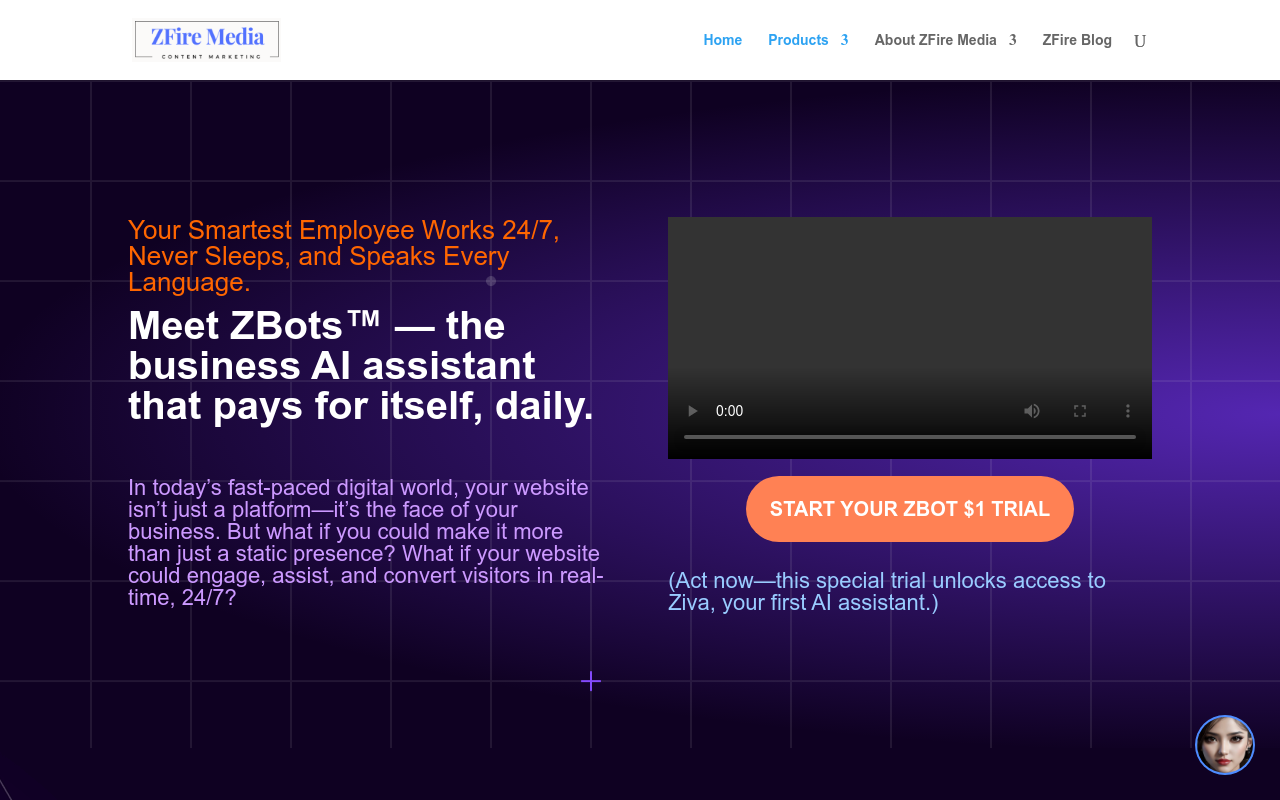
Task: Expand the Products dropdown arrow
Action: tap(844, 40)
